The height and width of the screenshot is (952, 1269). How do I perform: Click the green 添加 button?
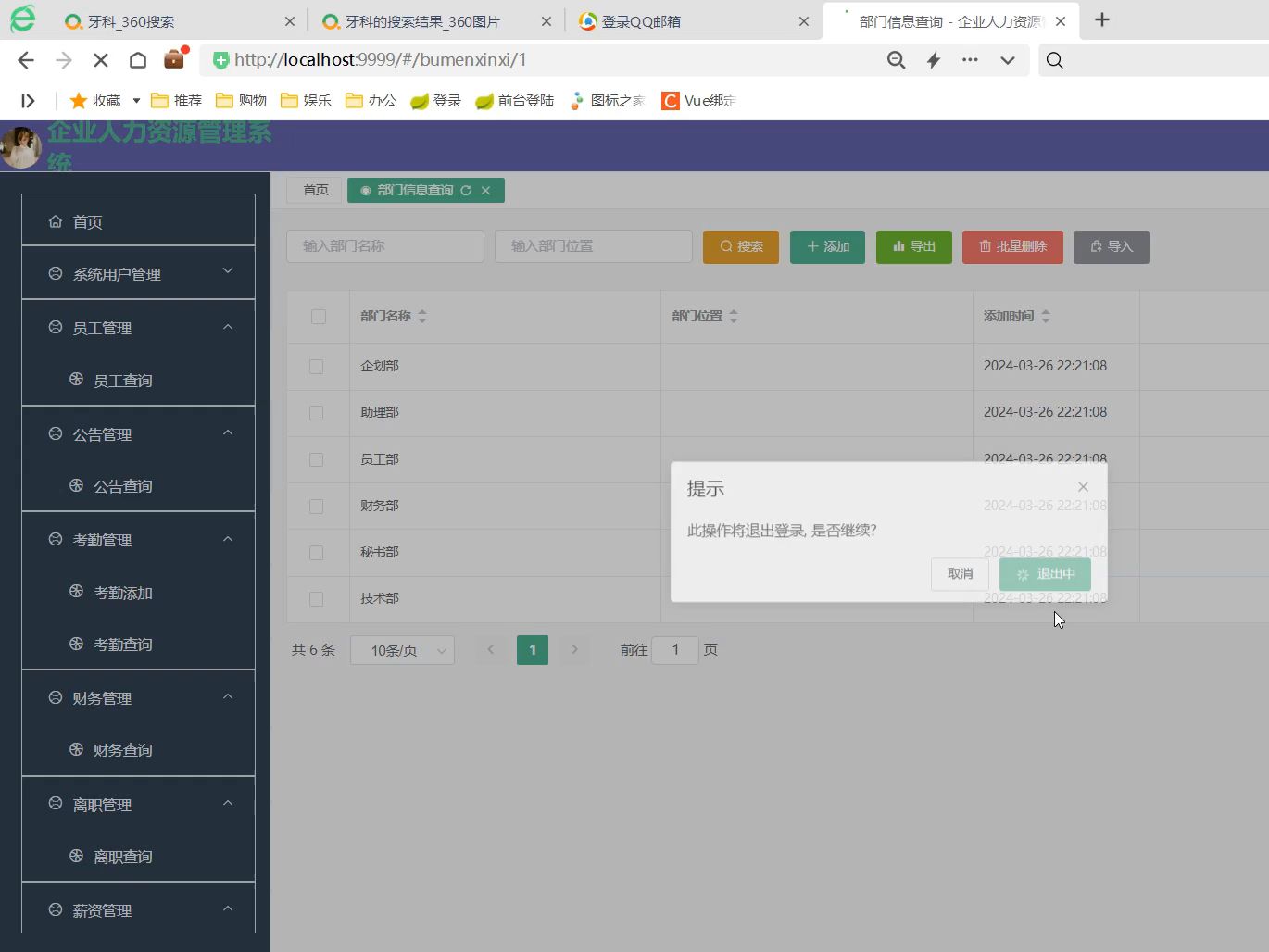[828, 246]
